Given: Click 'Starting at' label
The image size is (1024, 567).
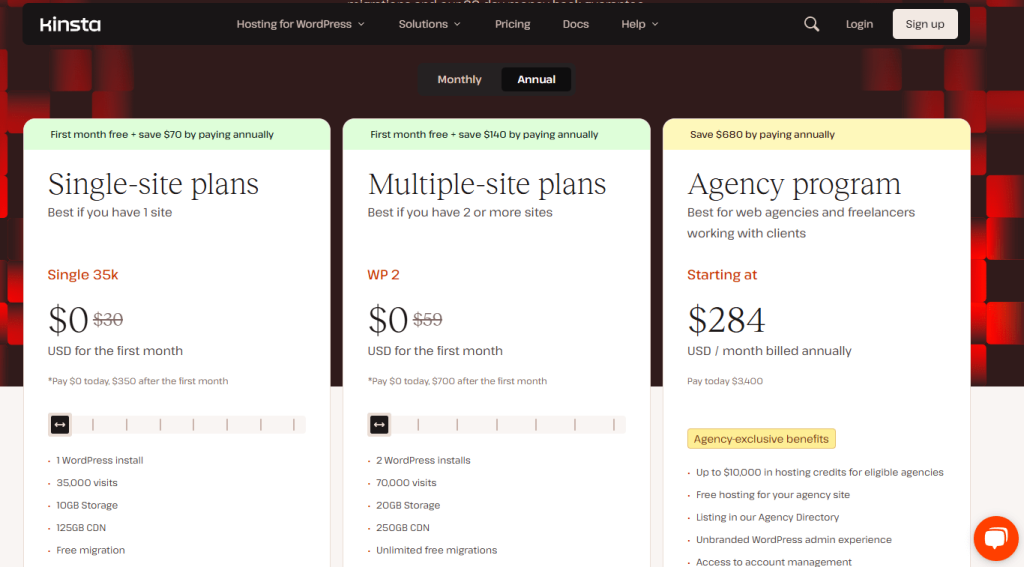Looking at the screenshot, I should pos(722,275).
